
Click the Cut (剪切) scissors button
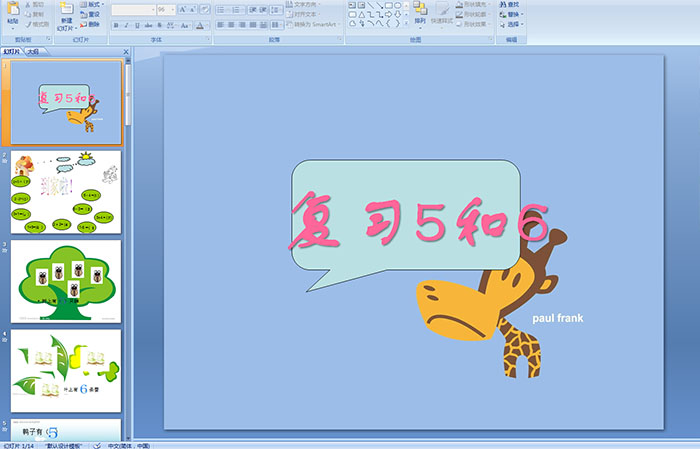tap(34, 4)
